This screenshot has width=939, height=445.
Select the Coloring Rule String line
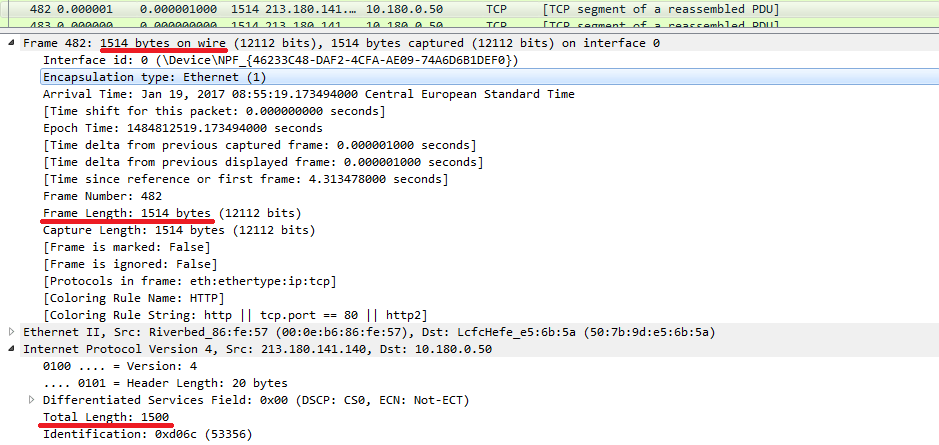point(235,315)
